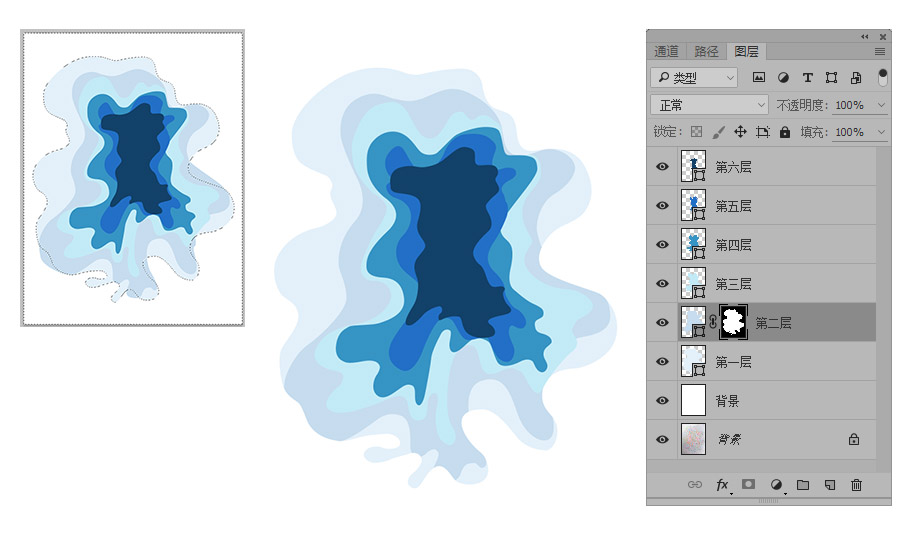Select the 第三层 layer name

click(x=733, y=284)
